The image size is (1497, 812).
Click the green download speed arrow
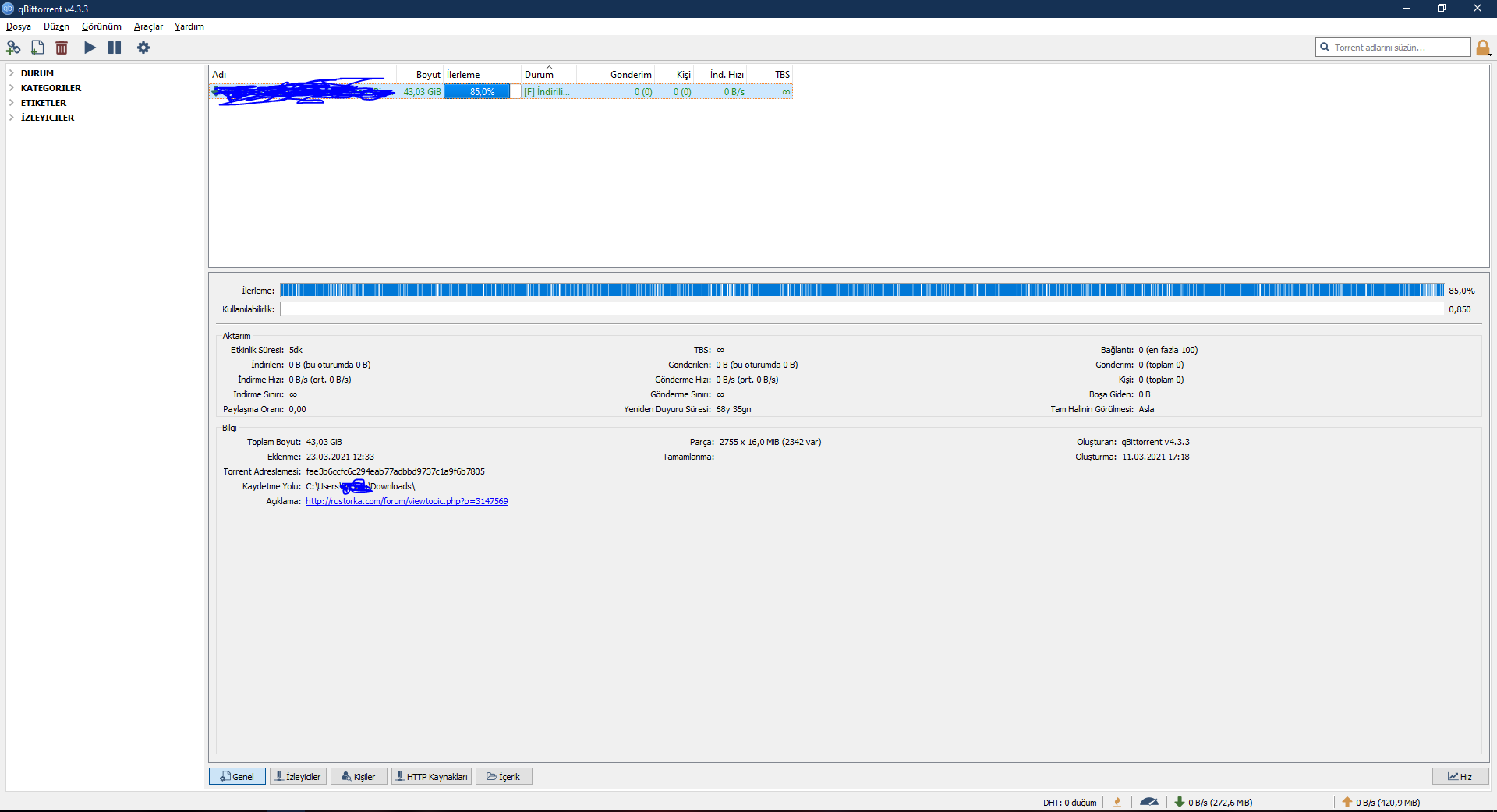[x=1180, y=802]
